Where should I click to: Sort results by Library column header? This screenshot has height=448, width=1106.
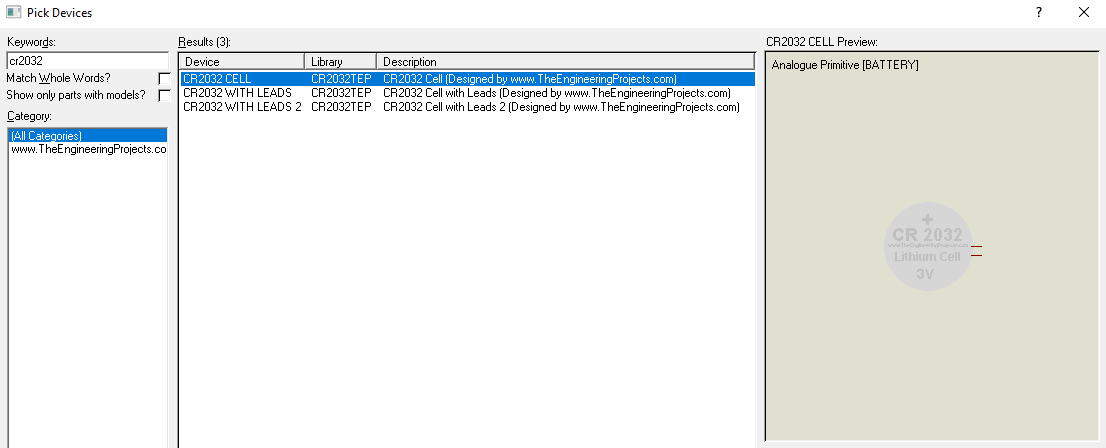340,62
